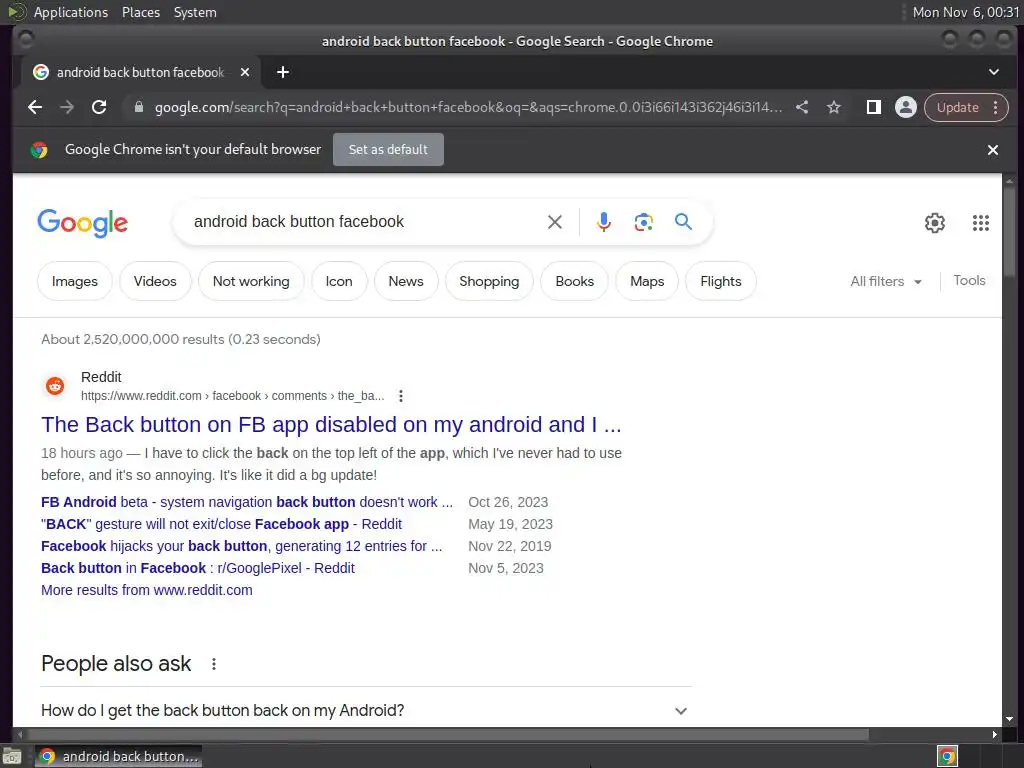Open the tab search dropdown arrow

pos(993,72)
